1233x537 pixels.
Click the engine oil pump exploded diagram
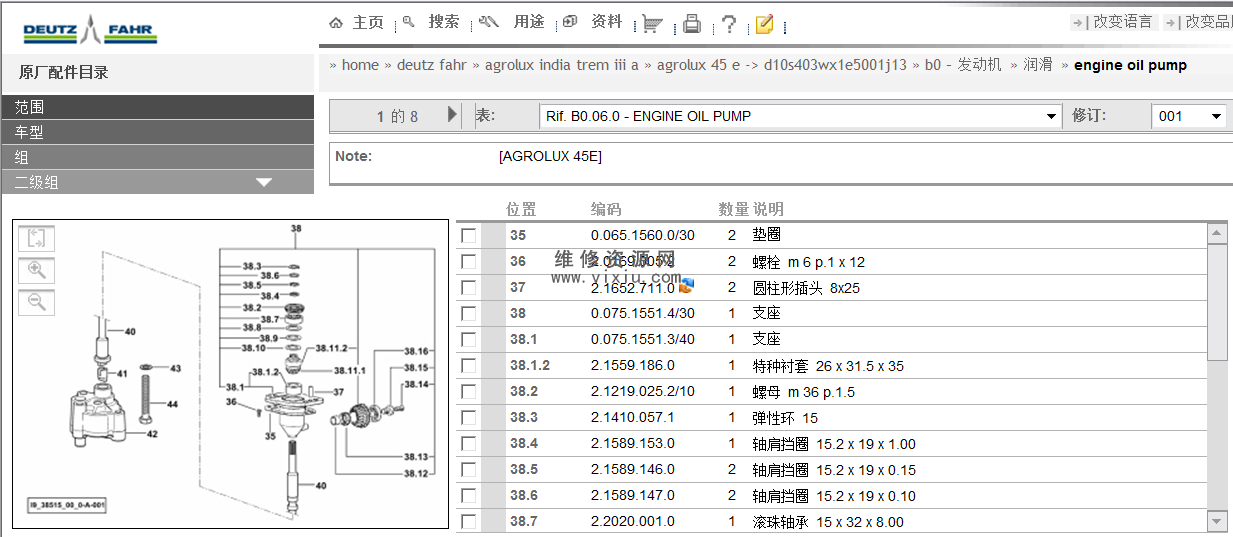231,374
